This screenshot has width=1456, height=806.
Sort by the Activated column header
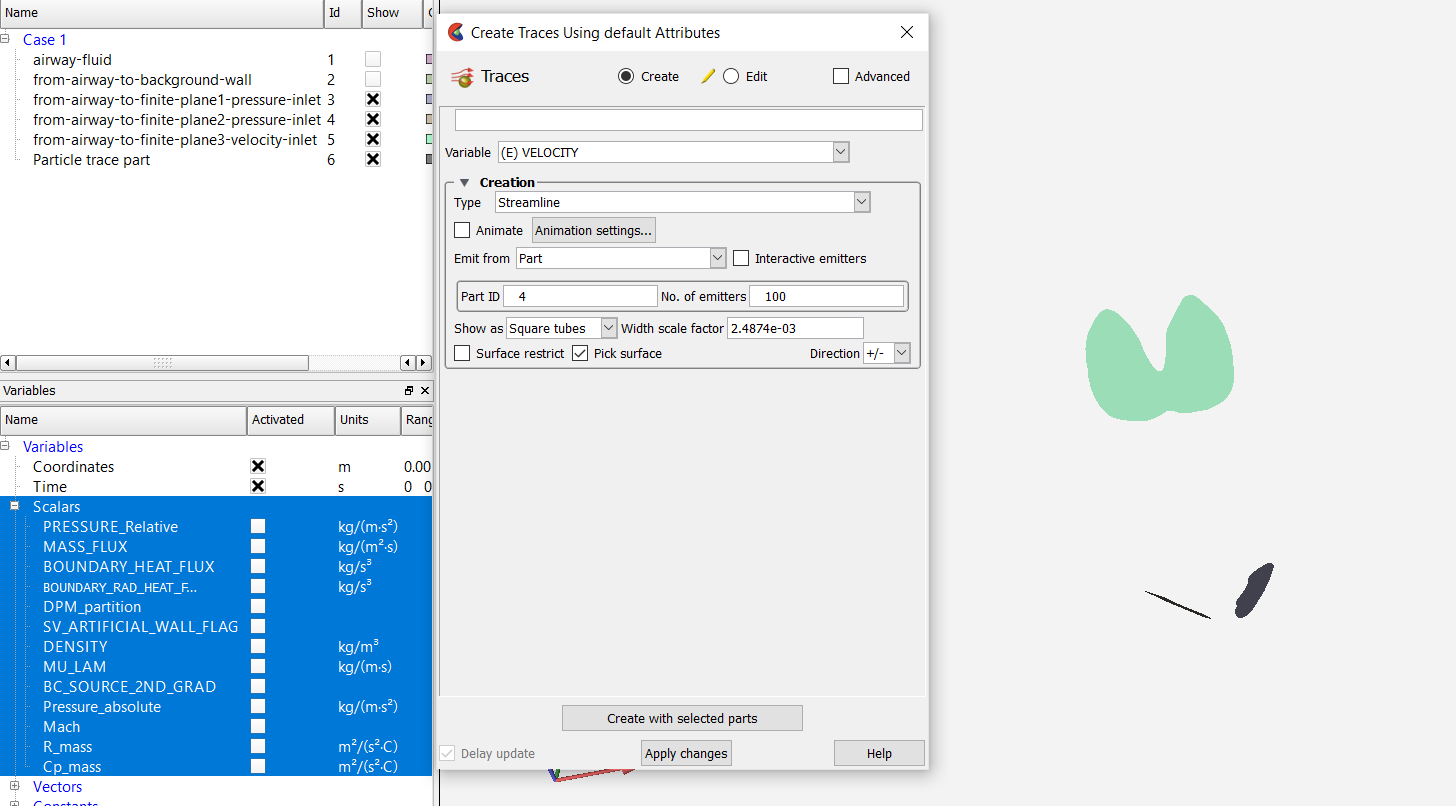tap(291, 420)
